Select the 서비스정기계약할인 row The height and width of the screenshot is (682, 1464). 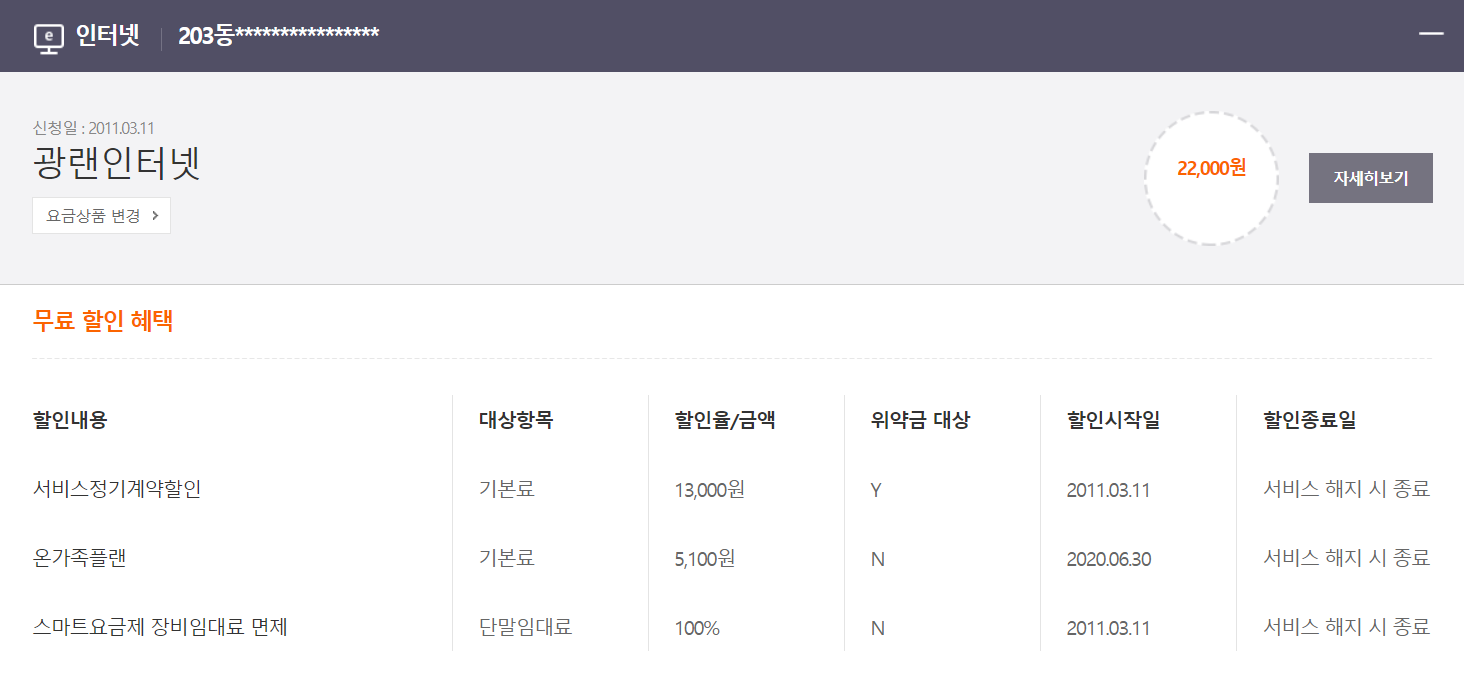[x=732, y=490]
